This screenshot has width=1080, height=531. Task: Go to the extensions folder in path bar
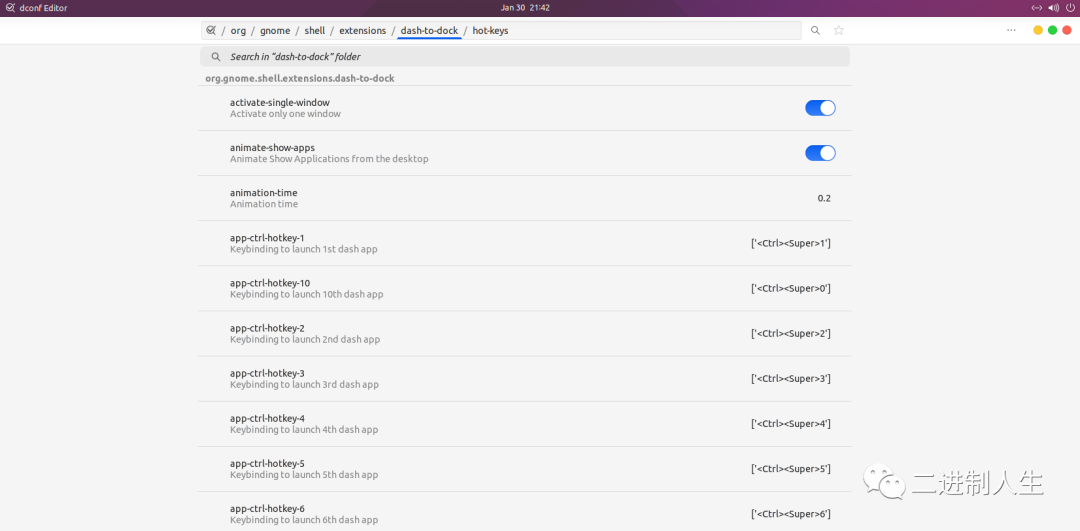[362, 31]
